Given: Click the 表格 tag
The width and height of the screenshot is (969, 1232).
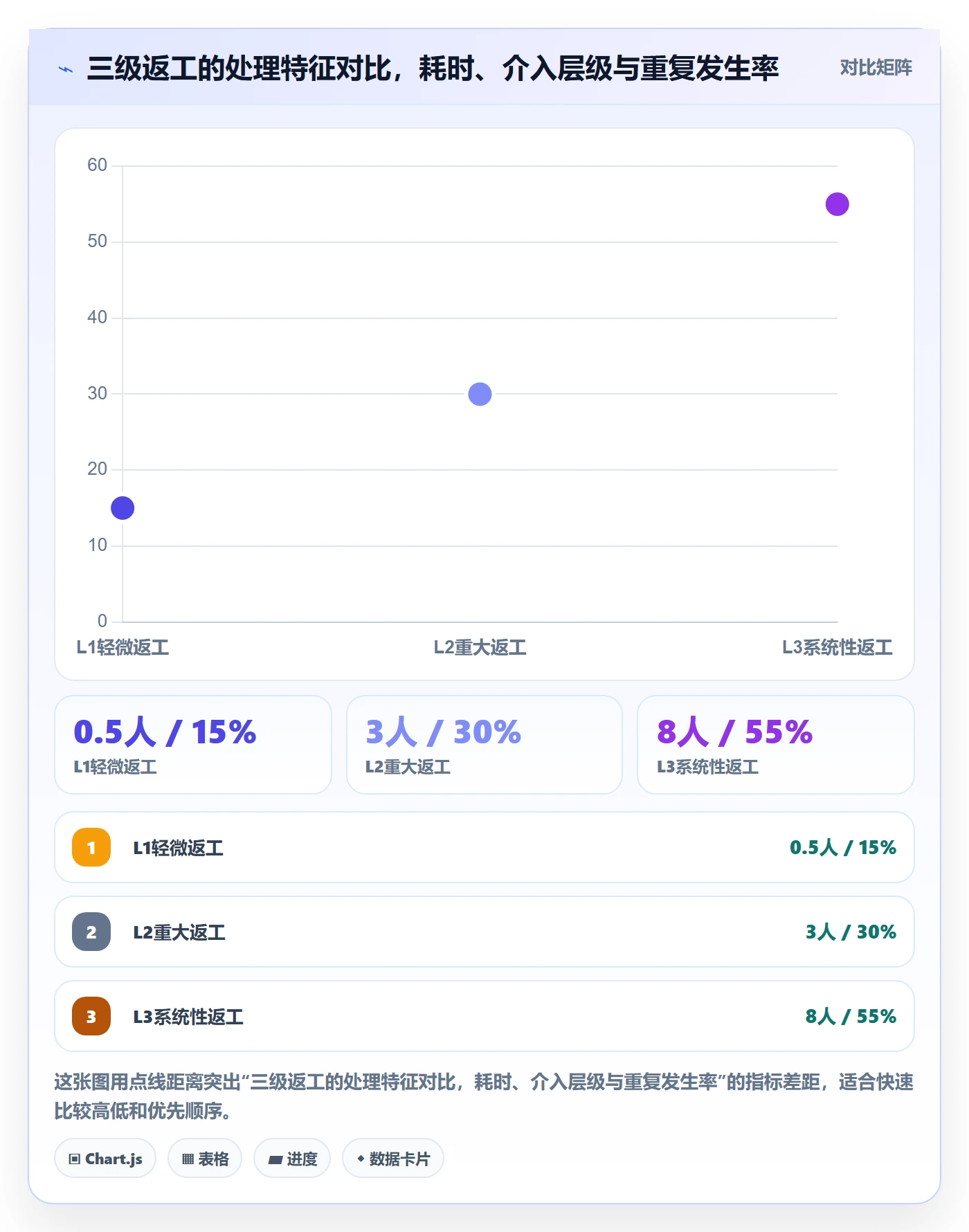Looking at the screenshot, I should pyautogui.click(x=205, y=1159).
